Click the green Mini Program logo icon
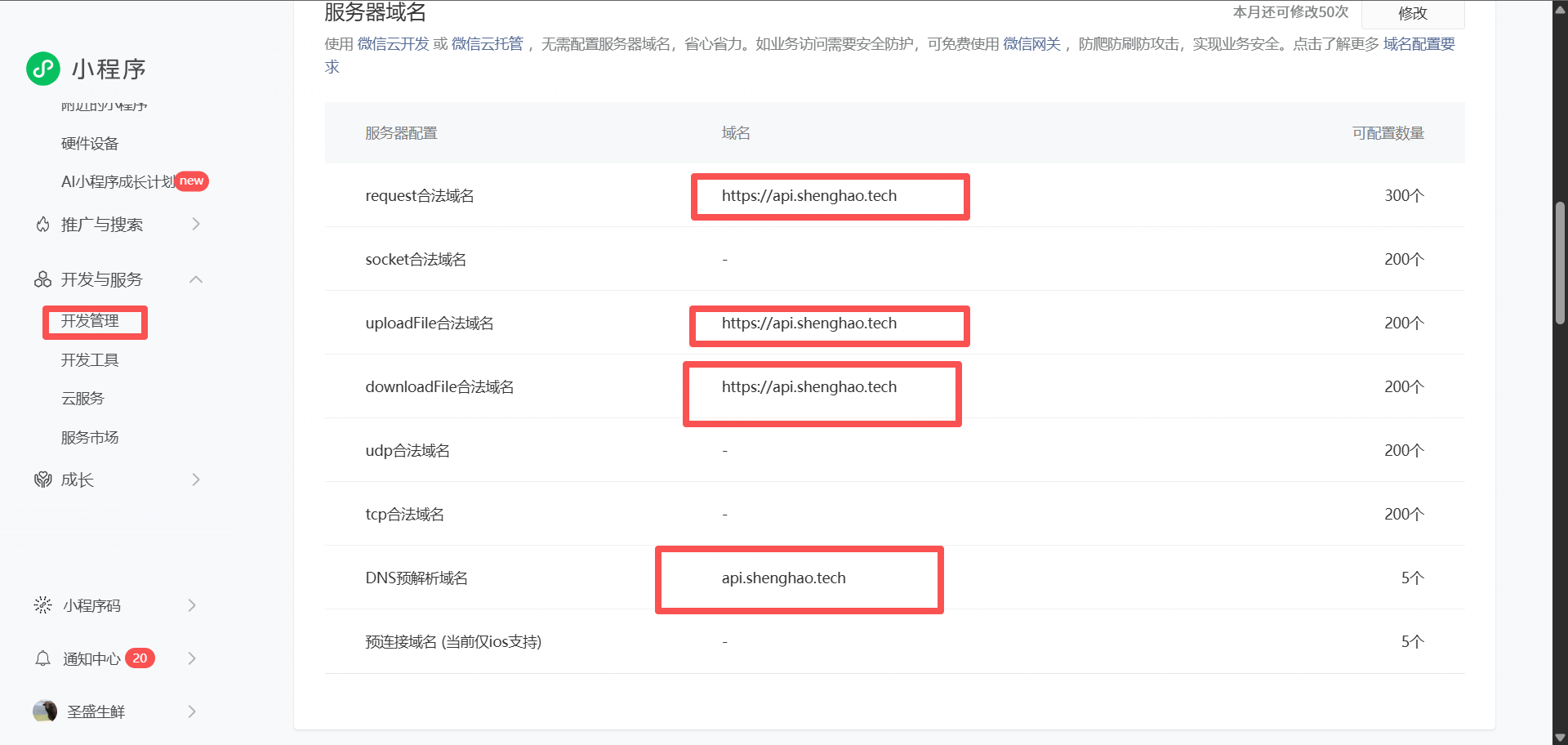The height and width of the screenshot is (745, 1568). [43, 69]
